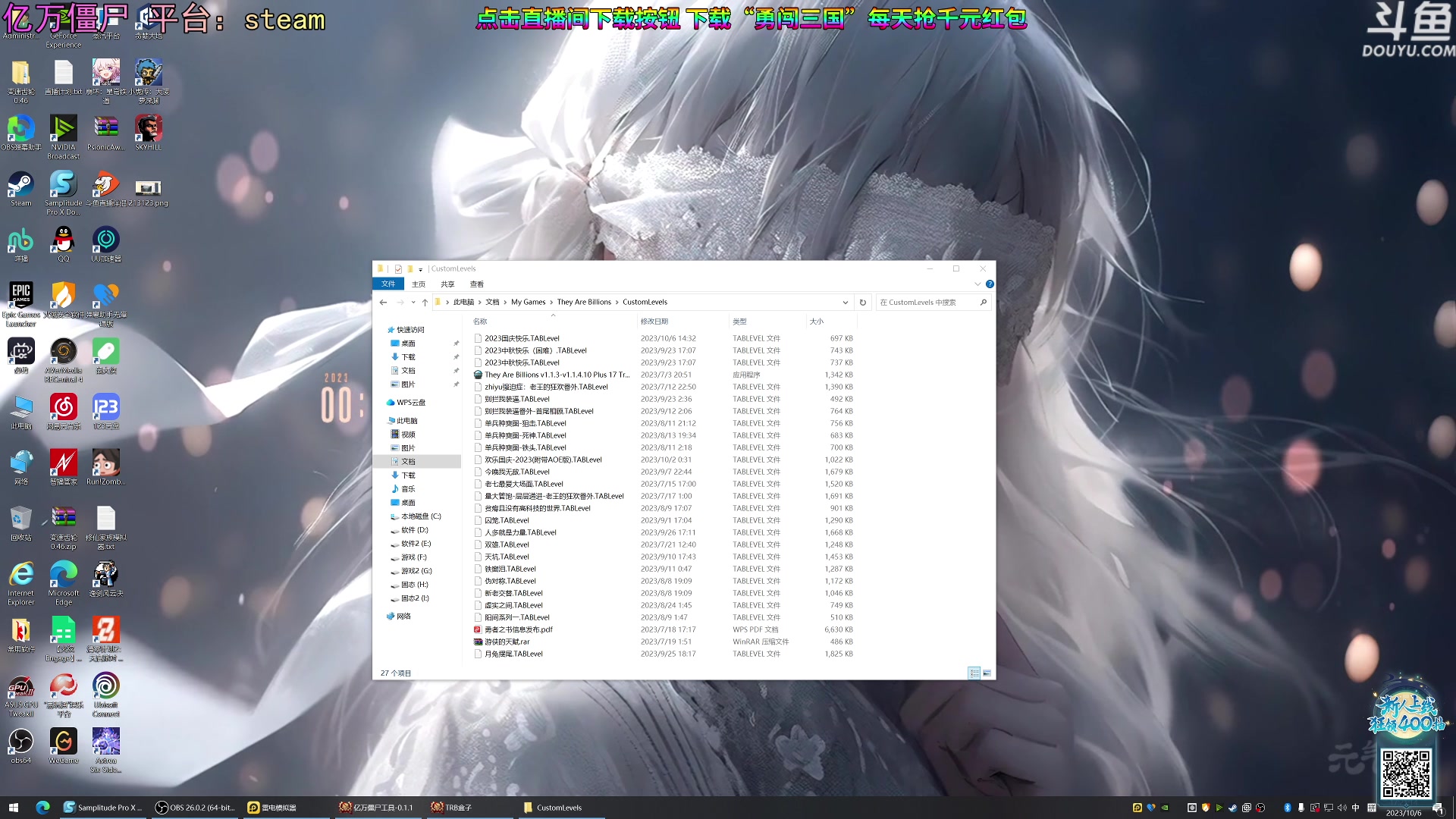Click the properties checkmark in quick access toolbar

click(x=398, y=268)
